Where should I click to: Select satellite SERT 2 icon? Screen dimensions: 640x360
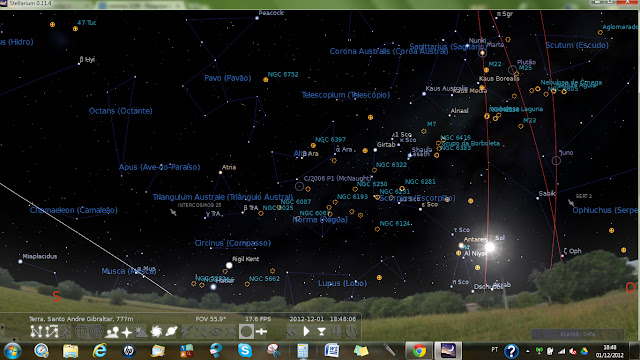[571, 202]
